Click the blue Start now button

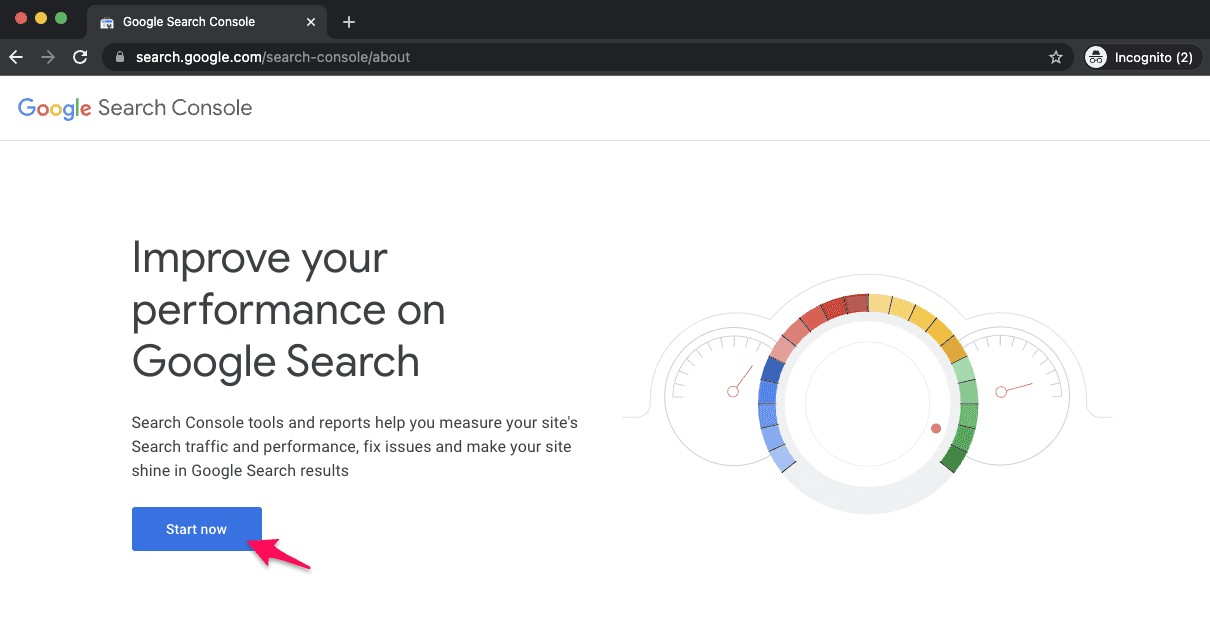point(196,529)
